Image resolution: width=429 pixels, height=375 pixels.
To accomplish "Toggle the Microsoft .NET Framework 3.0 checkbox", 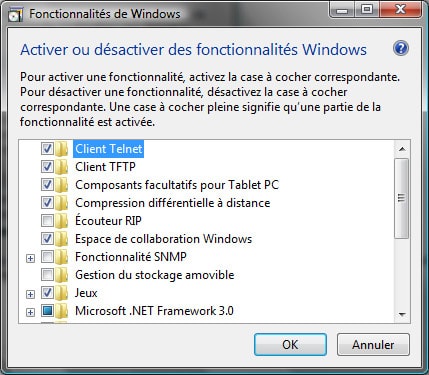I will pos(47,311).
